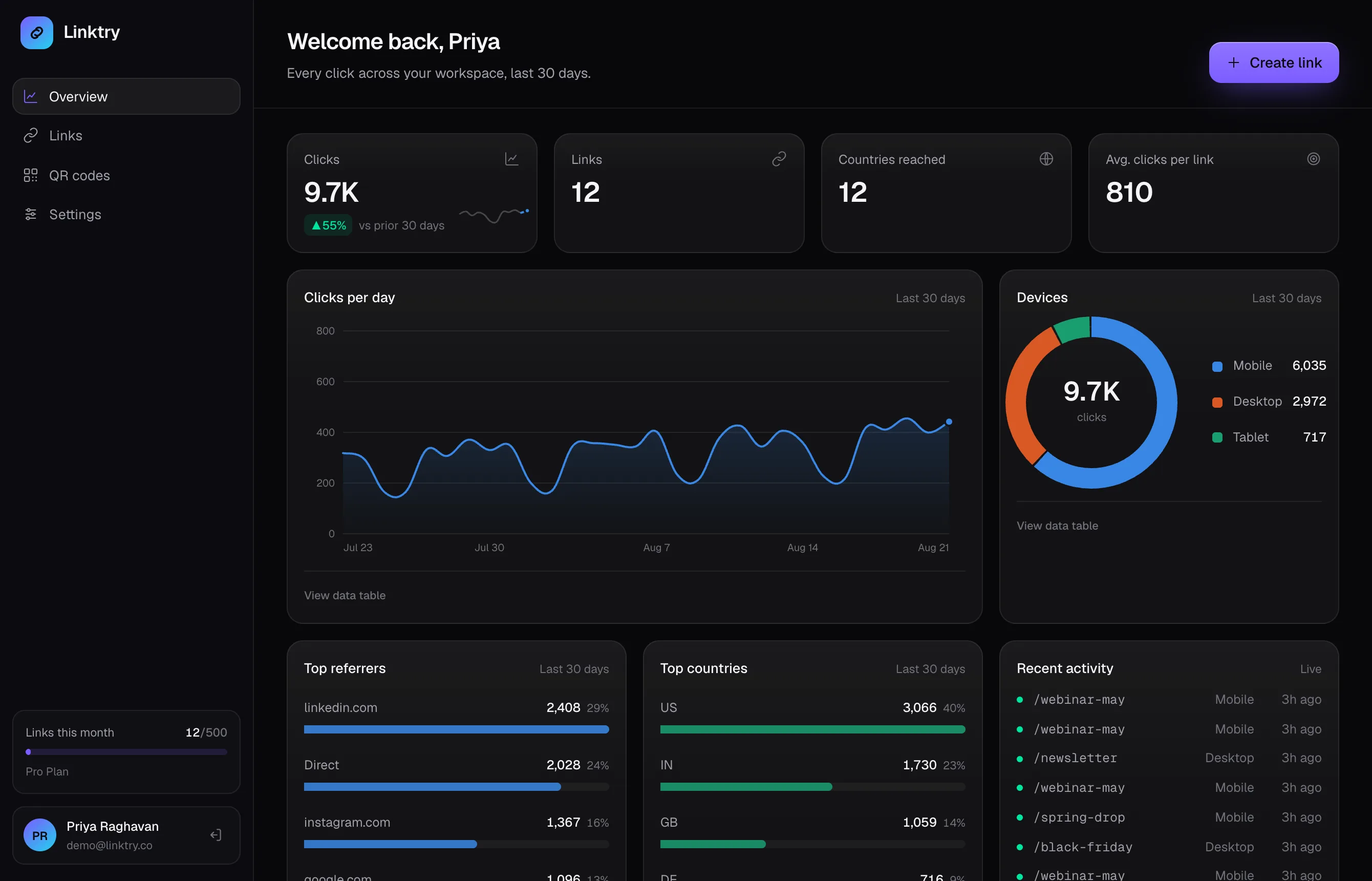View data table under Devices chart
Image resolution: width=1372 pixels, height=881 pixels.
(x=1057, y=525)
